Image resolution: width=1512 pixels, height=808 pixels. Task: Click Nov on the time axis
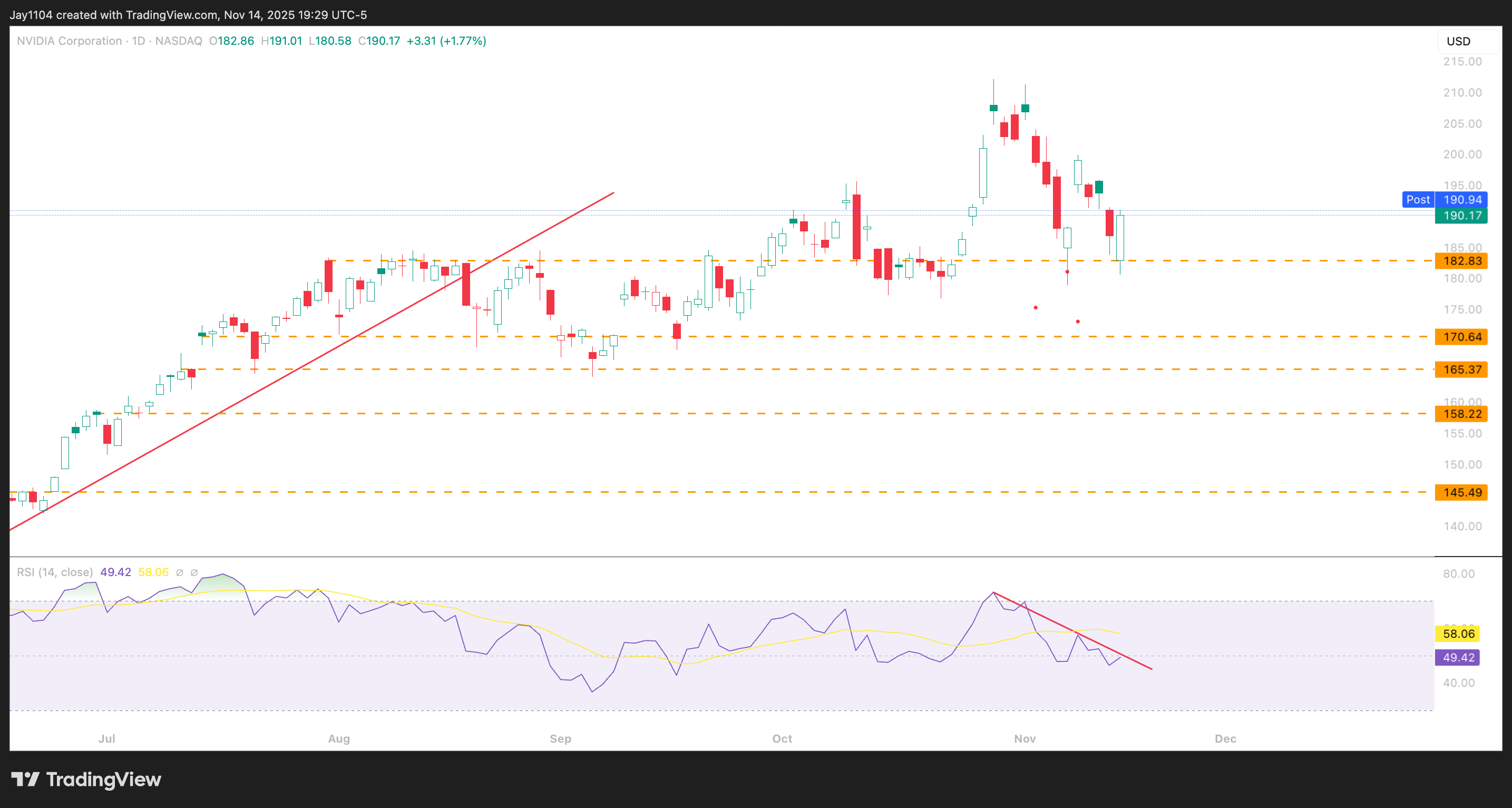(x=1025, y=739)
